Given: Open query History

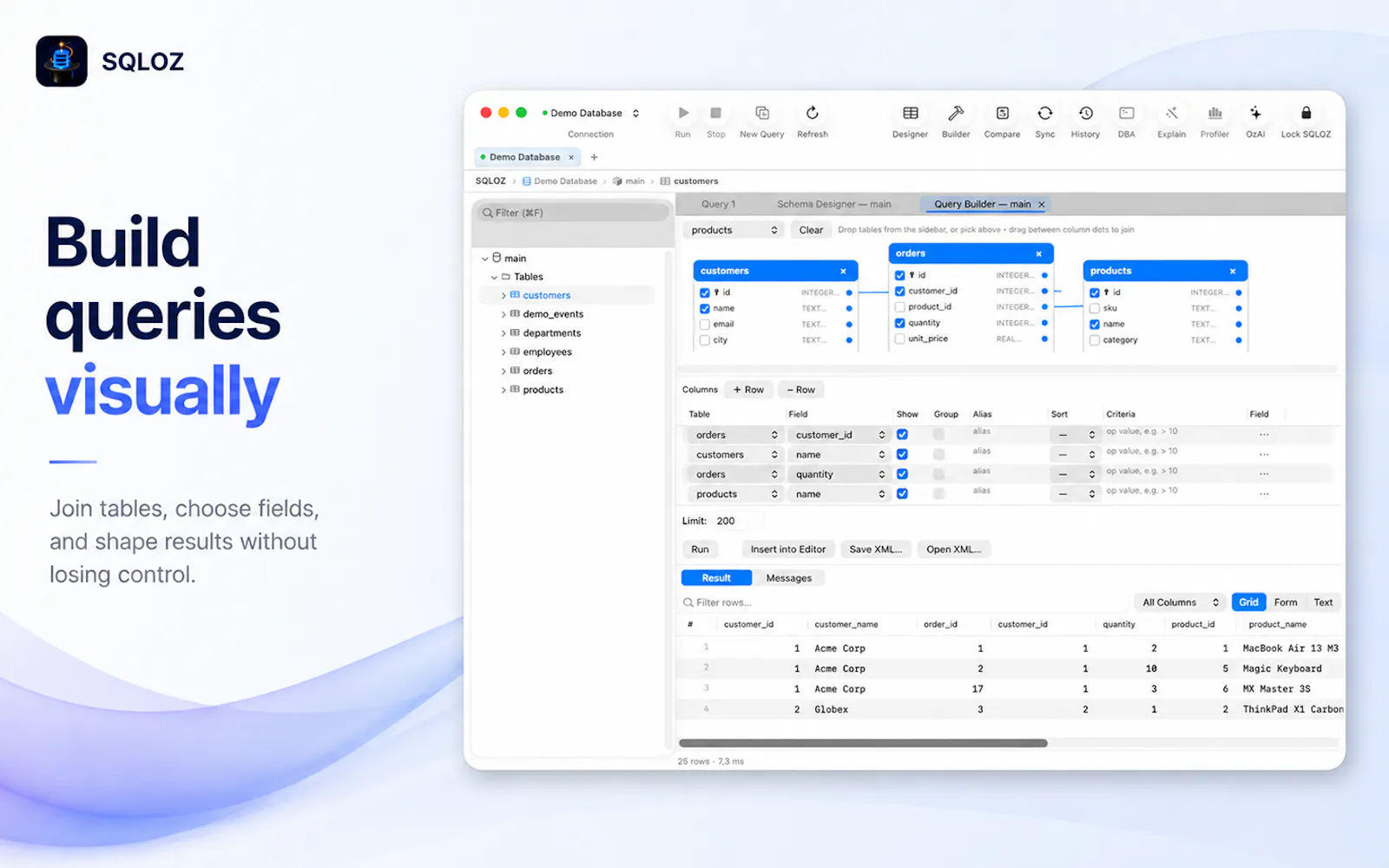Looking at the screenshot, I should [x=1085, y=113].
